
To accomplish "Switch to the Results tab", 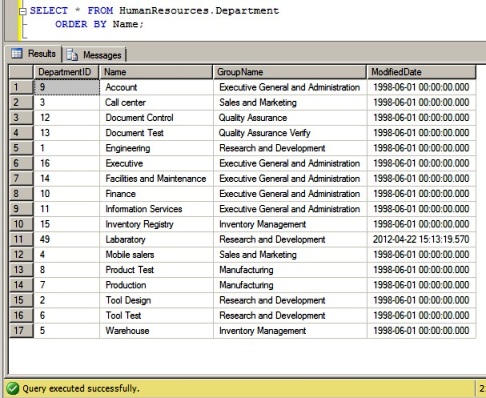I will (34, 53).
